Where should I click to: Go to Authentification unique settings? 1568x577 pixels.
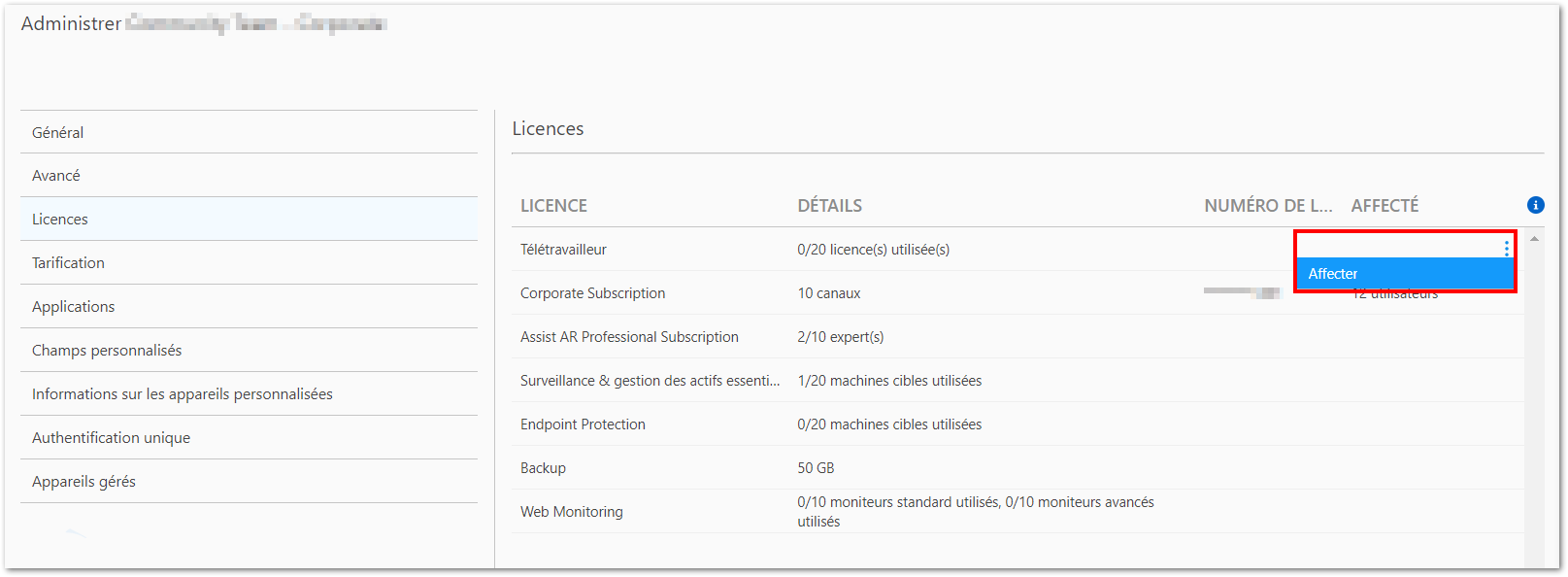tap(111, 438)
